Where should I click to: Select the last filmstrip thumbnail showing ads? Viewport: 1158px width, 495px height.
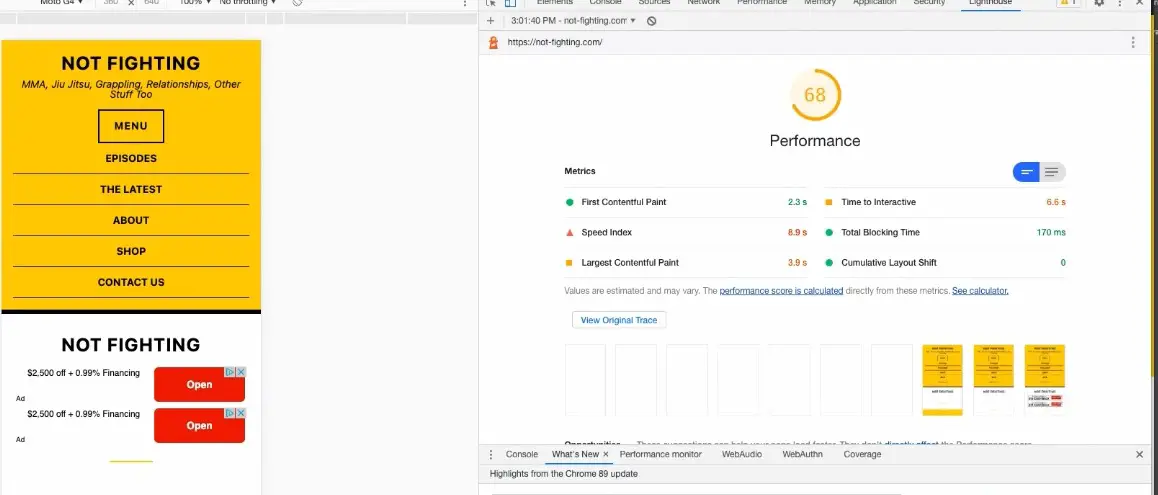pos(1044,380)
